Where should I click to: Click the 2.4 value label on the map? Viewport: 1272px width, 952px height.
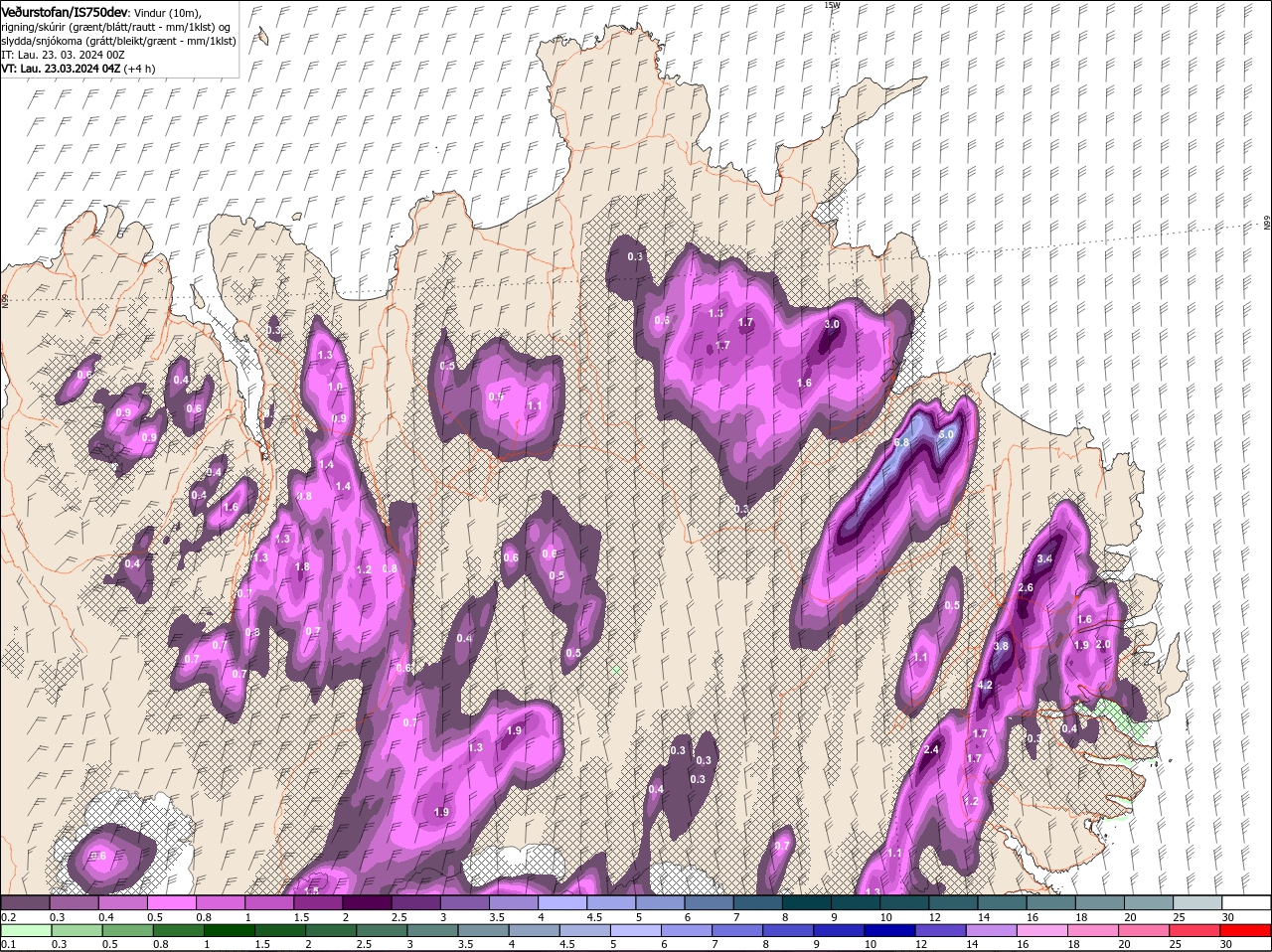tap(931, 750)
